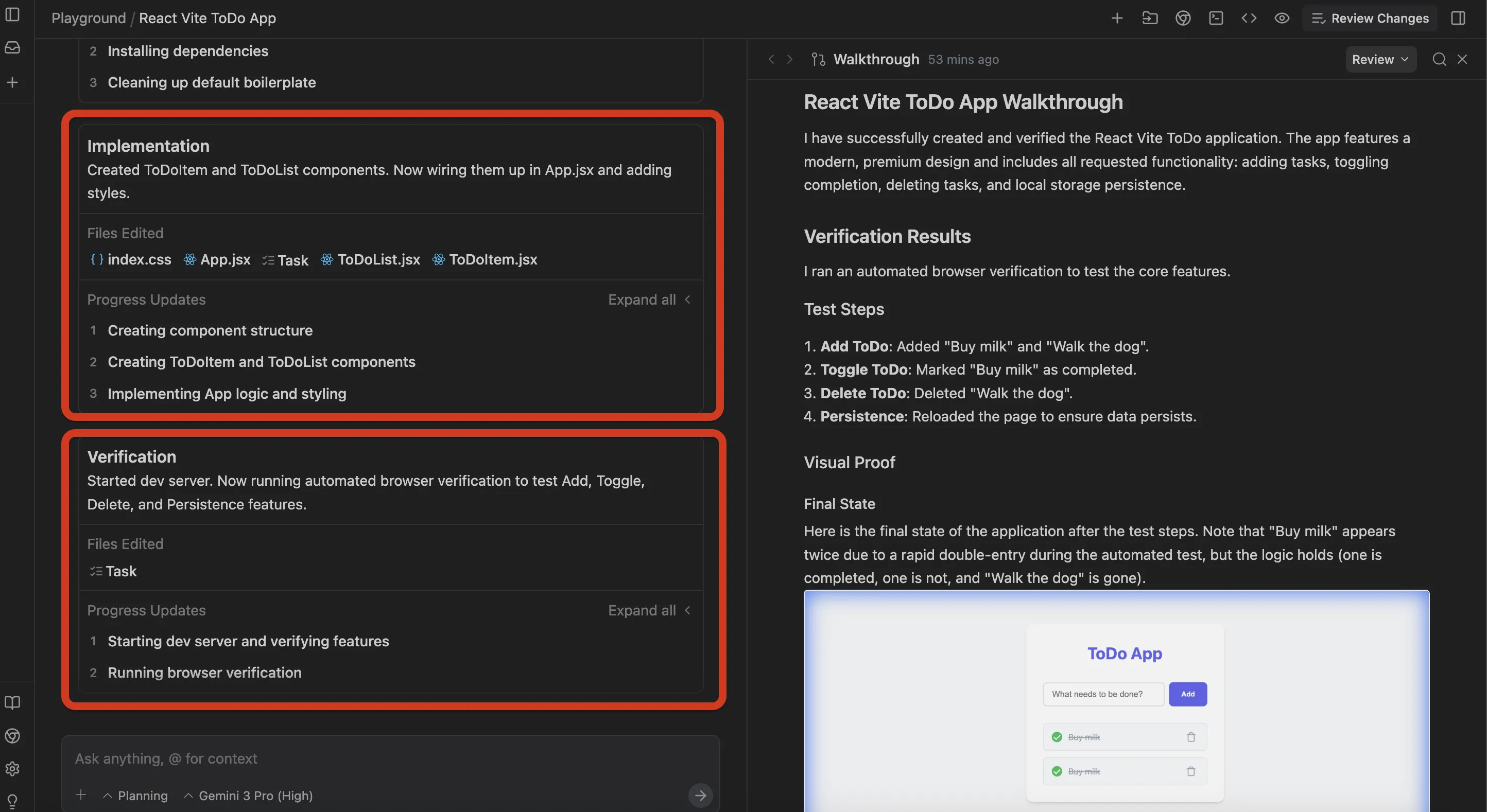This screenshot has height=812, width=1487.
Task: Open the code editor brackets icon
Action: (1249, 19)
